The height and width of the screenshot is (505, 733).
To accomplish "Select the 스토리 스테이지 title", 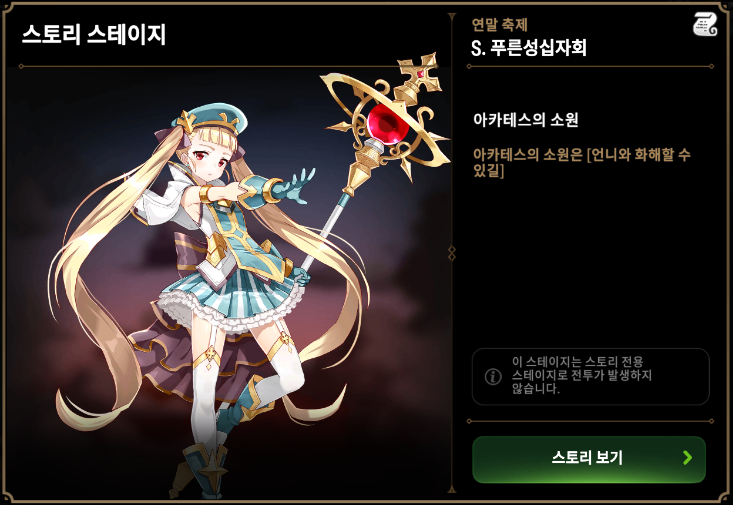I will [x=93, y=35].
